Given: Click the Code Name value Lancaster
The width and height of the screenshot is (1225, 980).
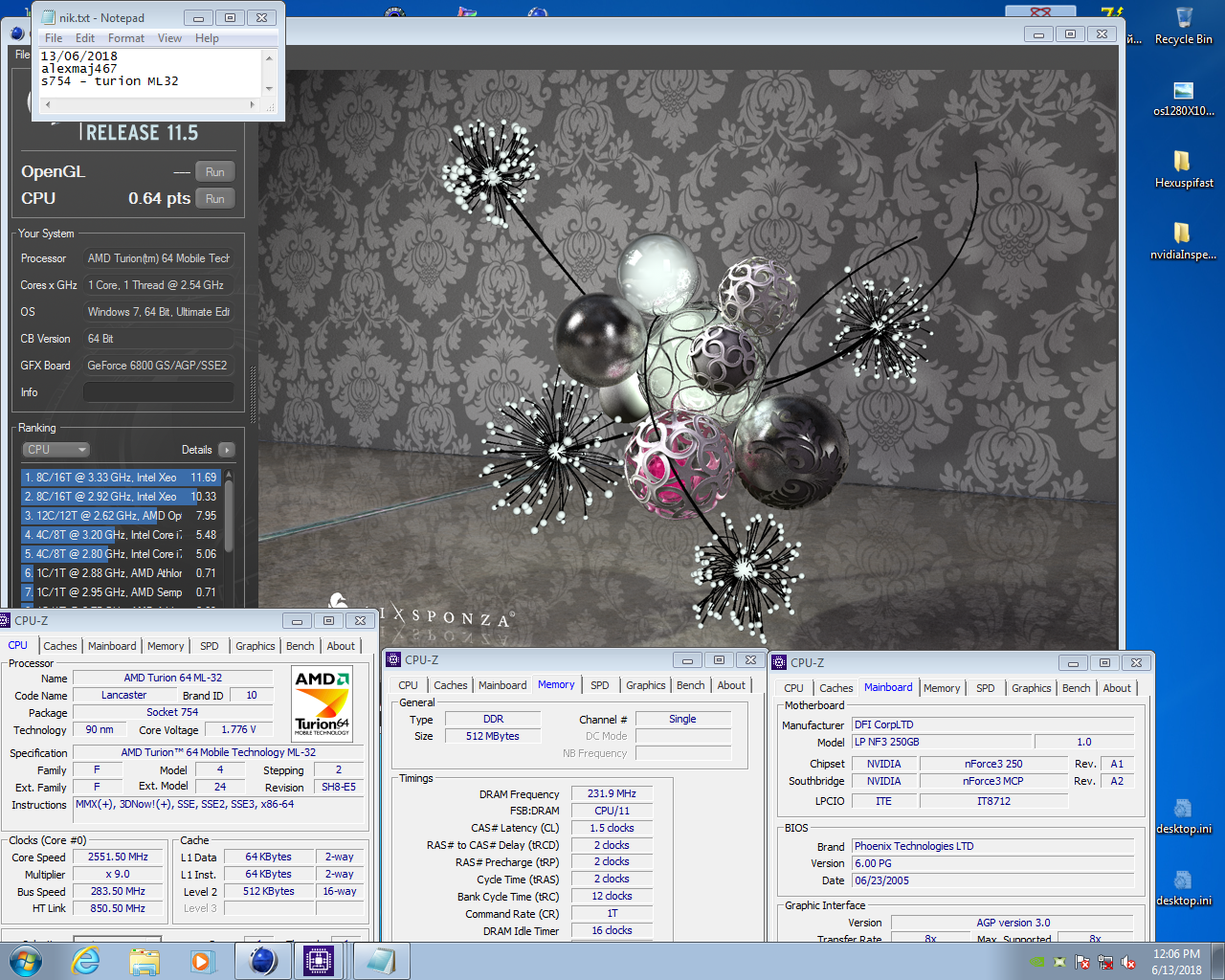Looking at the screenshot, I should coord(124,695).
